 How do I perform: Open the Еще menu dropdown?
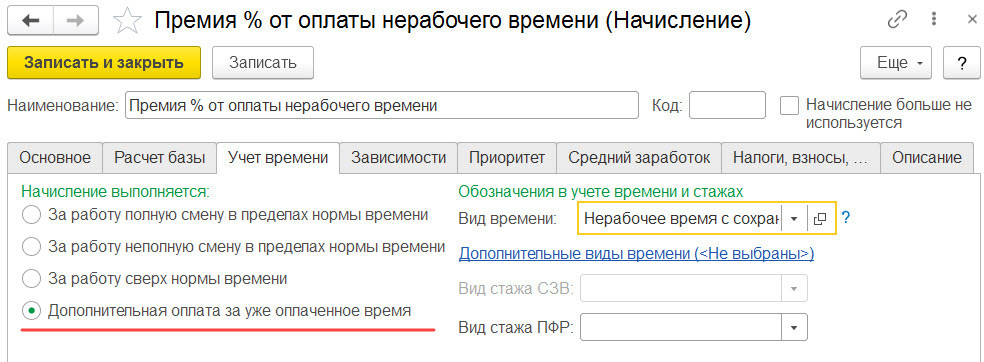coord(896,63)
